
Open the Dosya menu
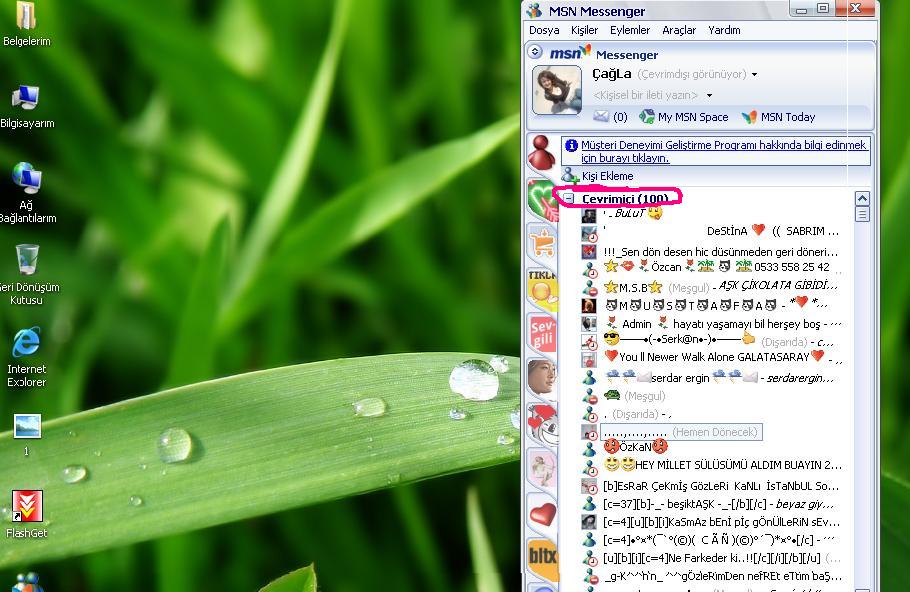click(544, 30)
